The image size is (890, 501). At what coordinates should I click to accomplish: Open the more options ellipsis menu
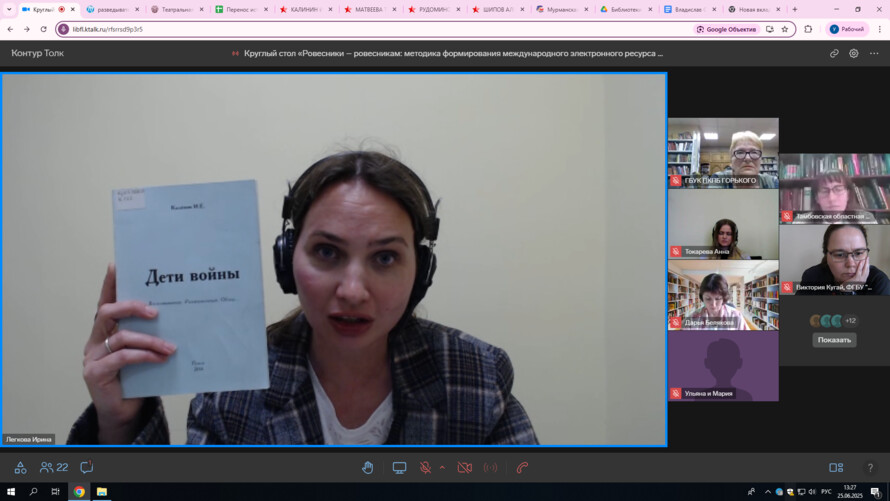tap(874, 53)
